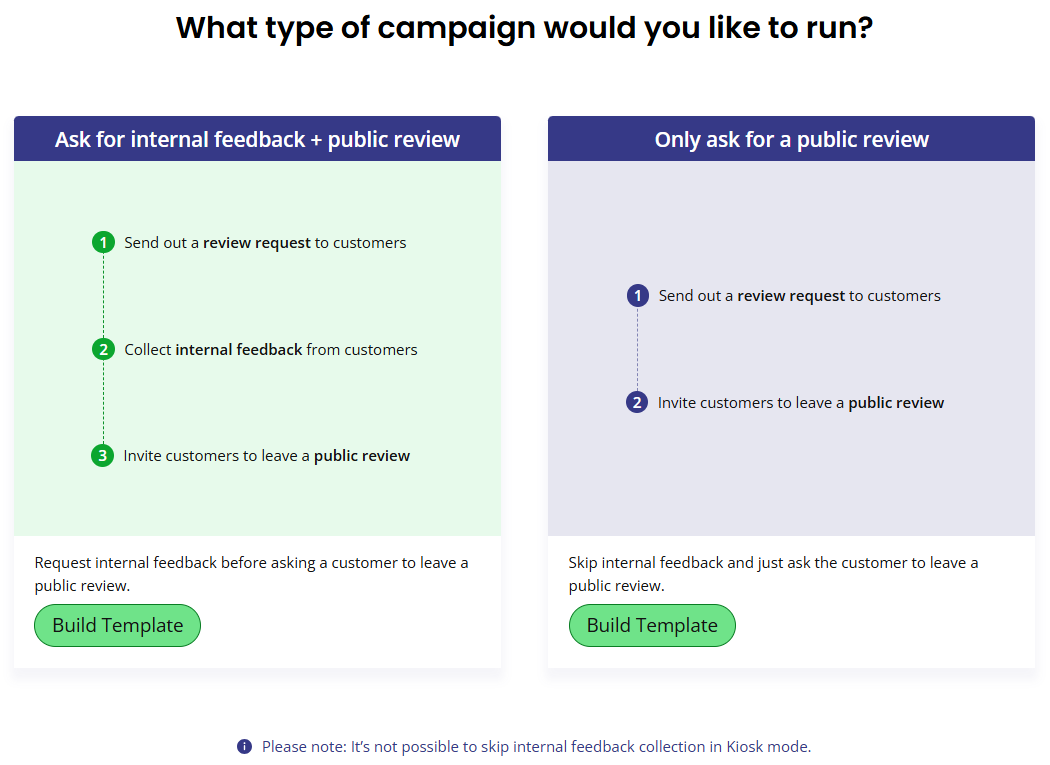This screenshot has height=765, width=1050.
Task: Select 'Only ask for a public review' header
Action: [x=791, y=139]
